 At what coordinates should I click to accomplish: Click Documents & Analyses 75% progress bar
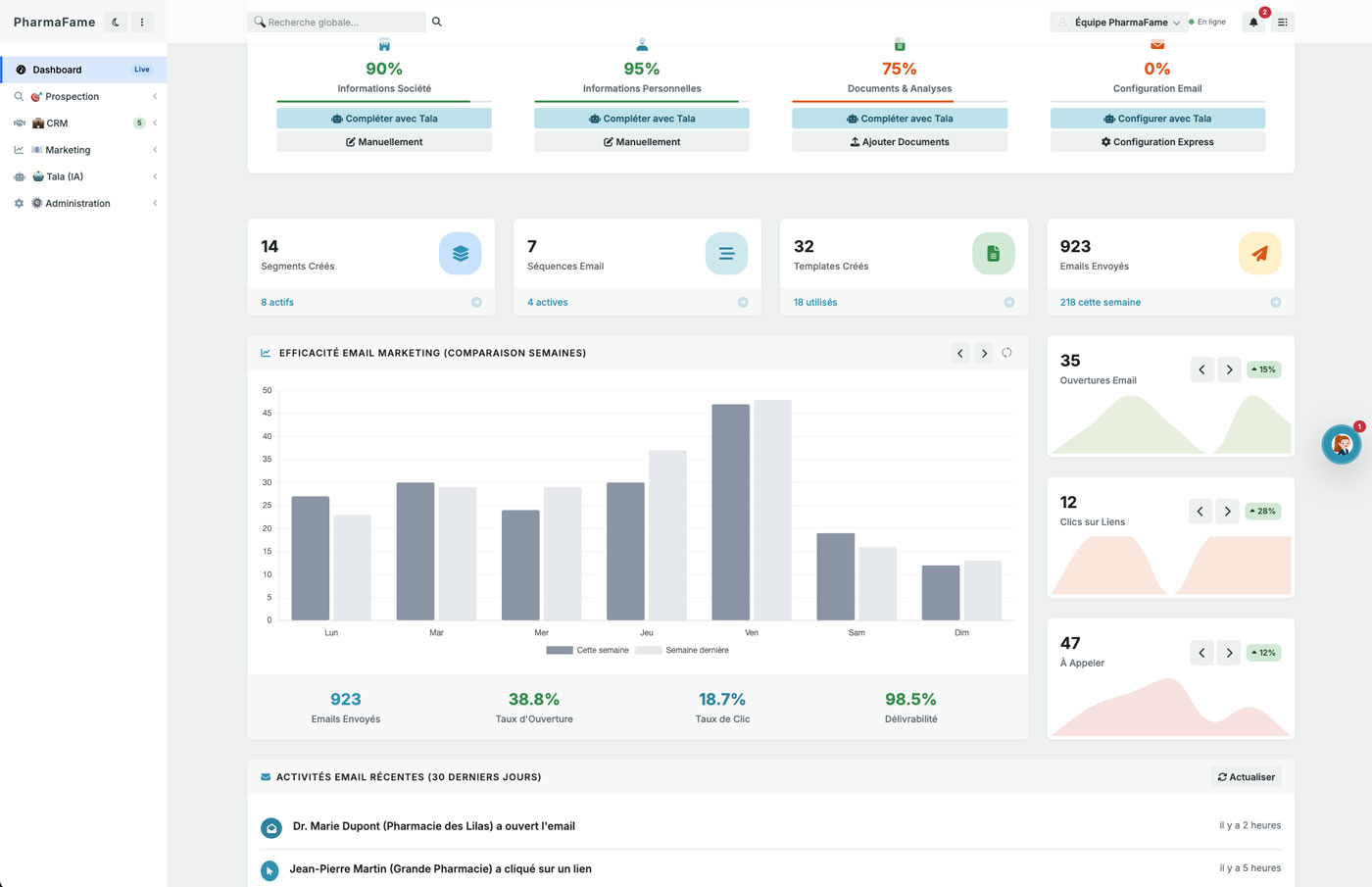[900, 101]
